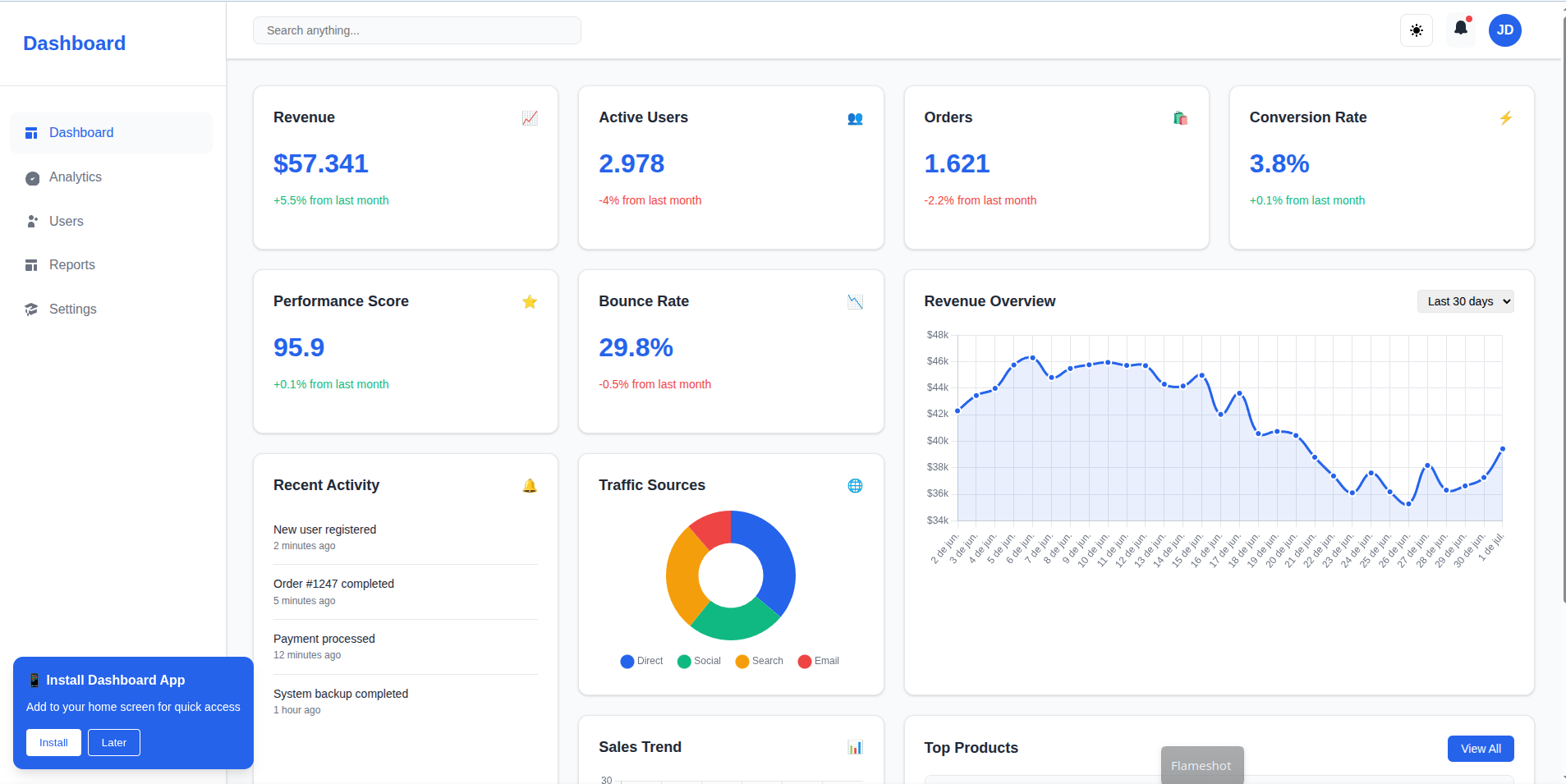Open notifications bell in header
The image size is (1566, 784).
pyautogui.click(x=1461, y=29)
